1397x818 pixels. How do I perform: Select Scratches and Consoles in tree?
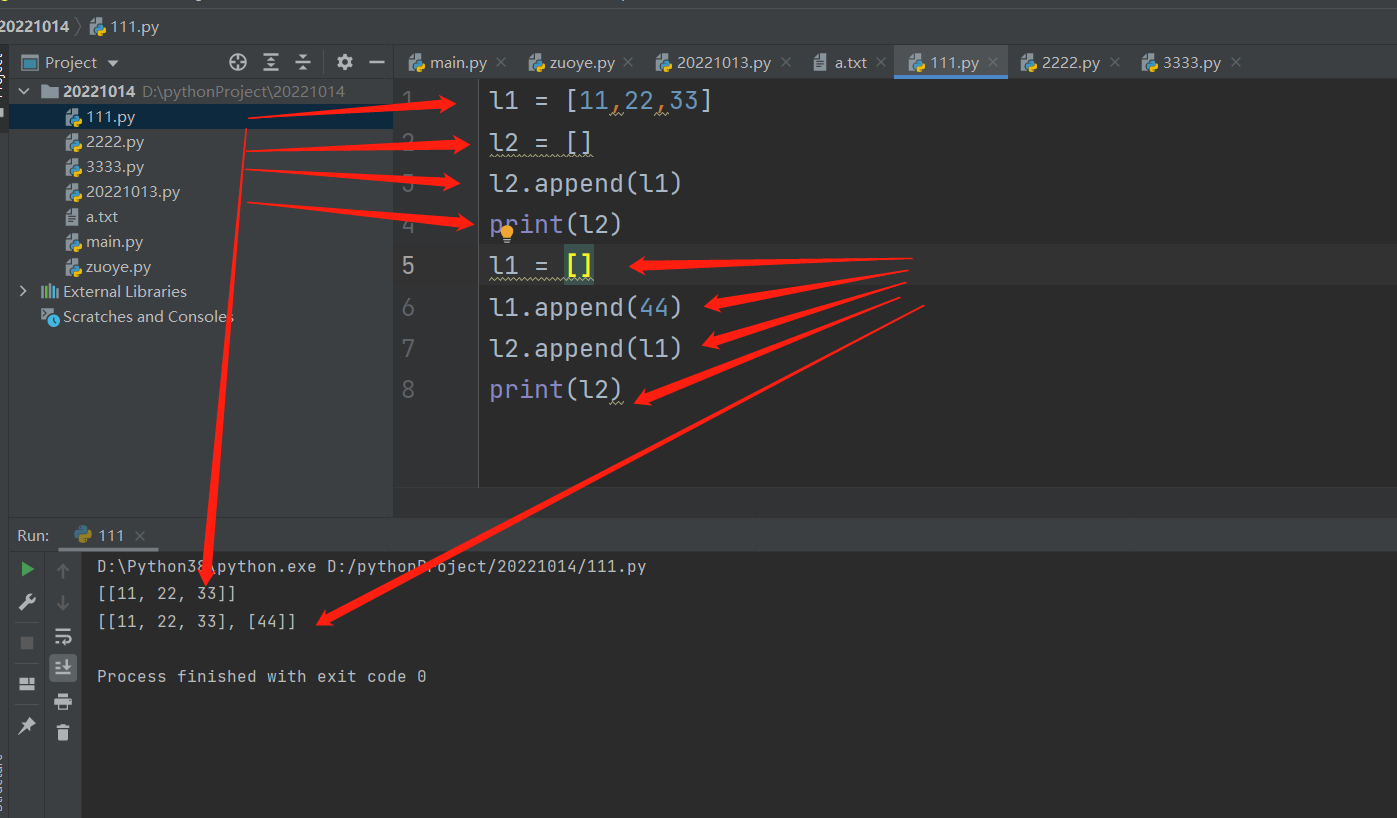click(x=148, y=317)
